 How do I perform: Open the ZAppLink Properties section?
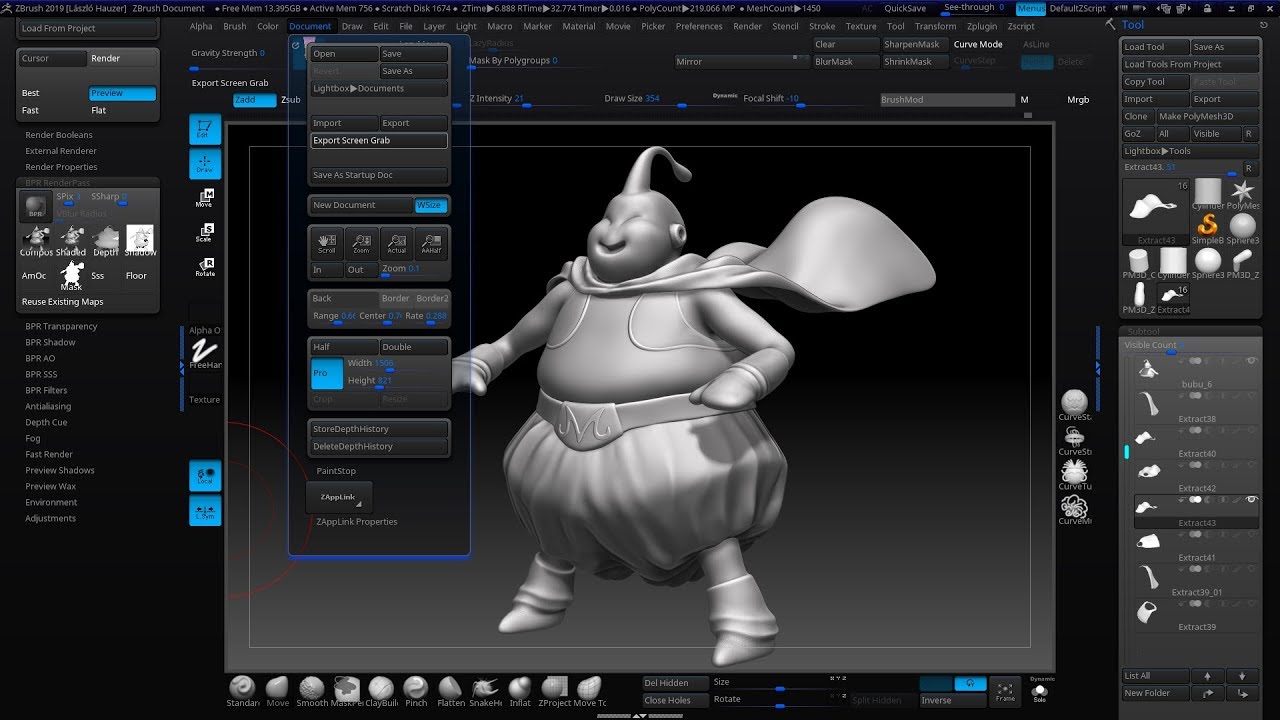(357, 522)
